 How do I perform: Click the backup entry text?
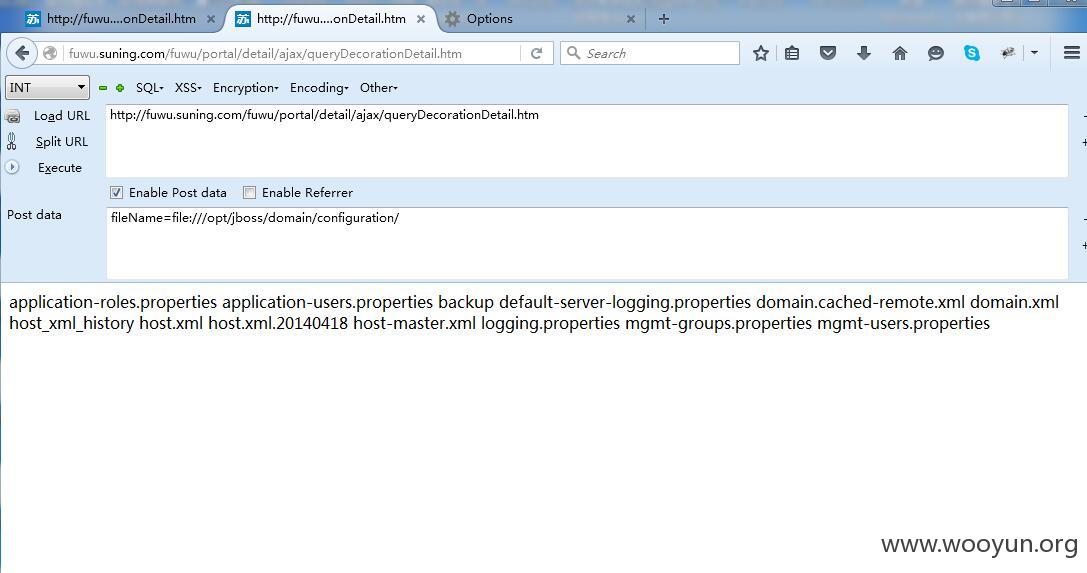(466, 302)
